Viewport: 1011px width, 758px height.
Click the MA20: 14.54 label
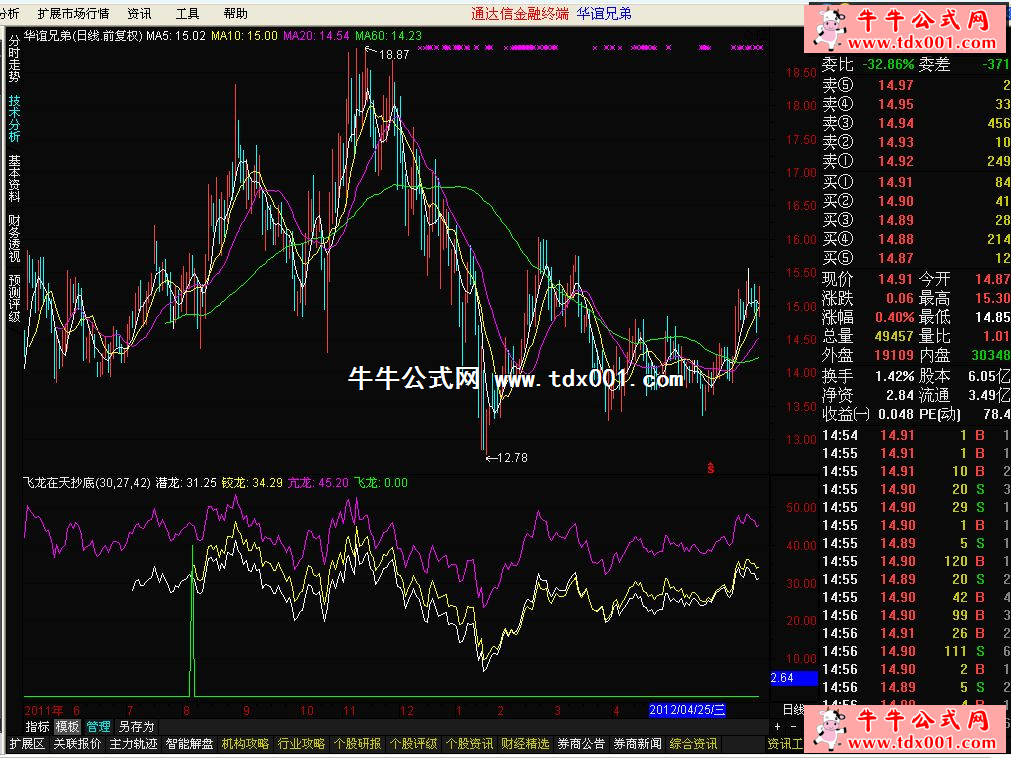[x=316, y=35]
